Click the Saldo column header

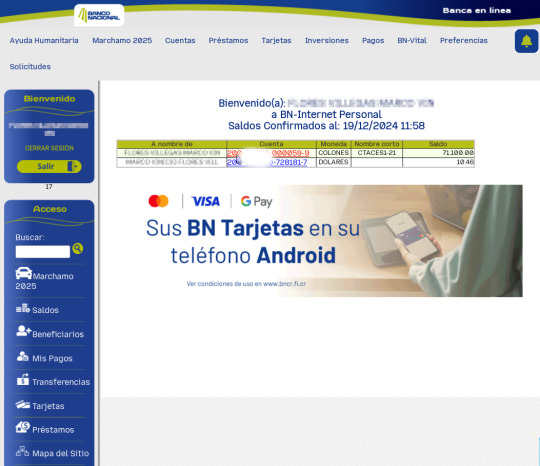click(438, 144)
